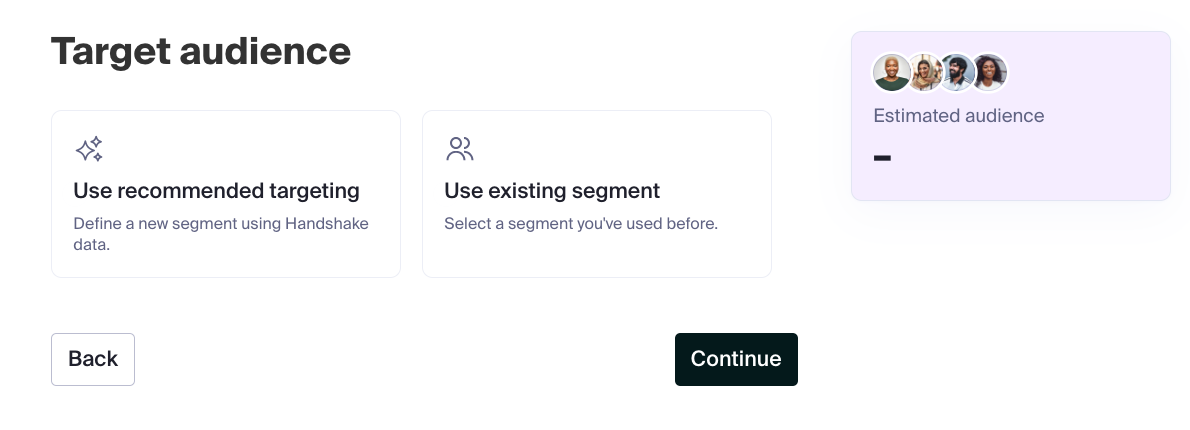Go back with the Back button
This screenshot has width=1190, height=430.
(x=93, y=359)
